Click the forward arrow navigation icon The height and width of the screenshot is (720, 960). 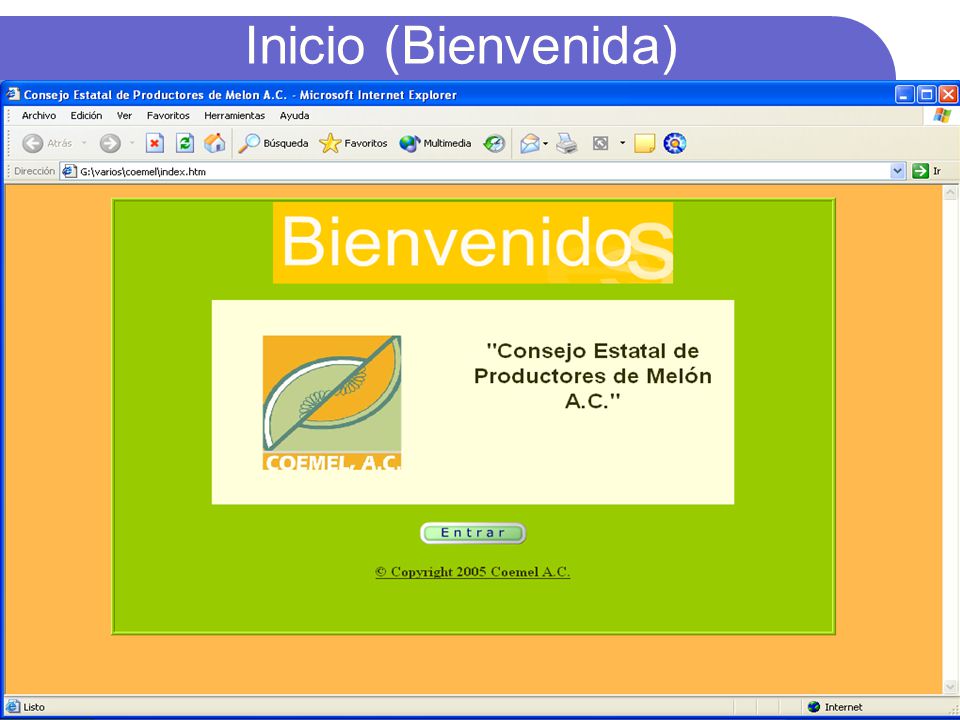coord(110,143)
